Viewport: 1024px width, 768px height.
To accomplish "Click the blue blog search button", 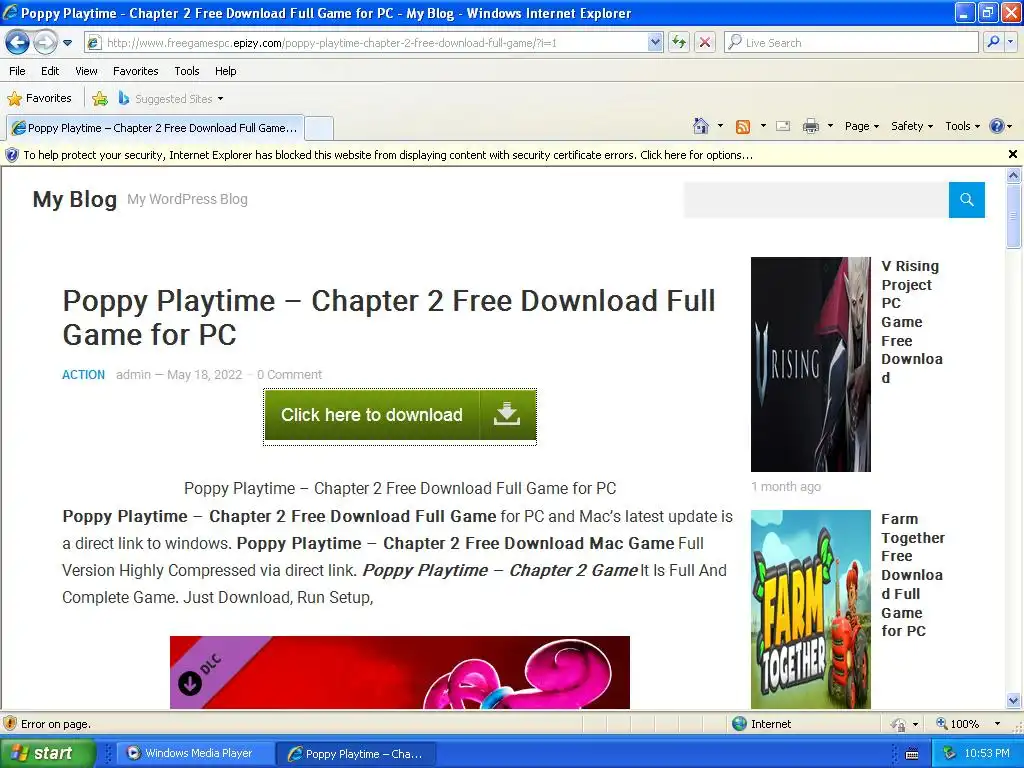I will pos(967,200).
